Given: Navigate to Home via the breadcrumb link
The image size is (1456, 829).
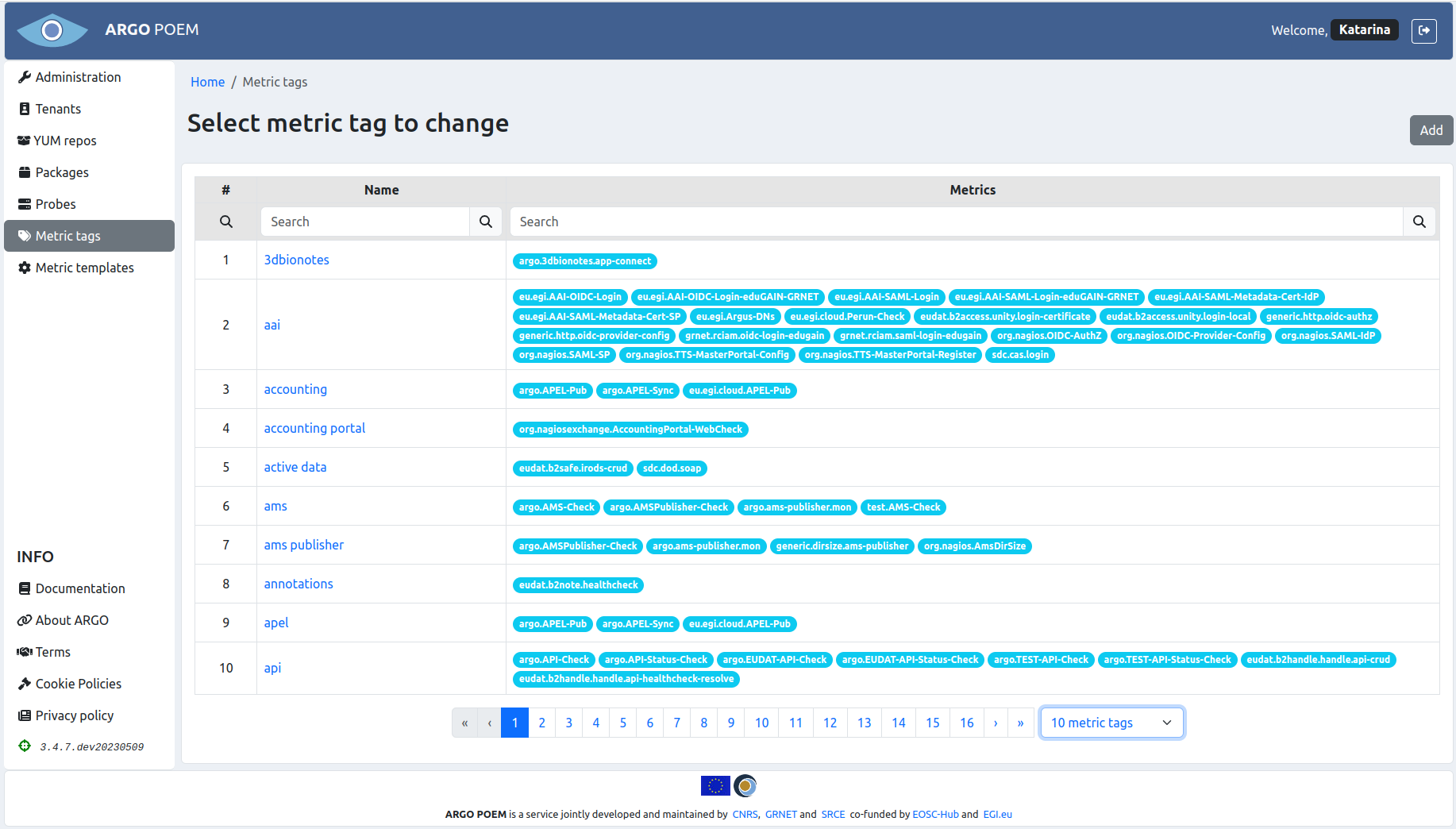Looking at the screenshot, I should pyautogui.click(x=207, y=82).
